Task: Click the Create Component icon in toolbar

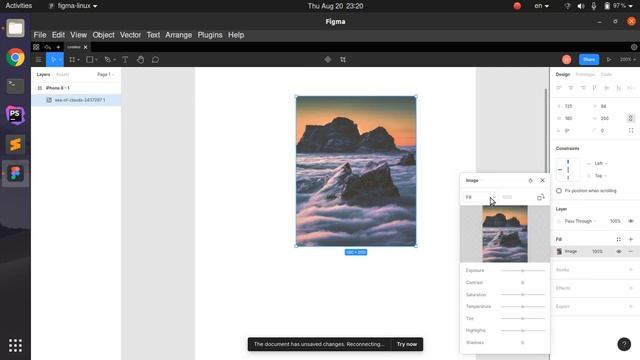Action: click(x=328, y=60)
